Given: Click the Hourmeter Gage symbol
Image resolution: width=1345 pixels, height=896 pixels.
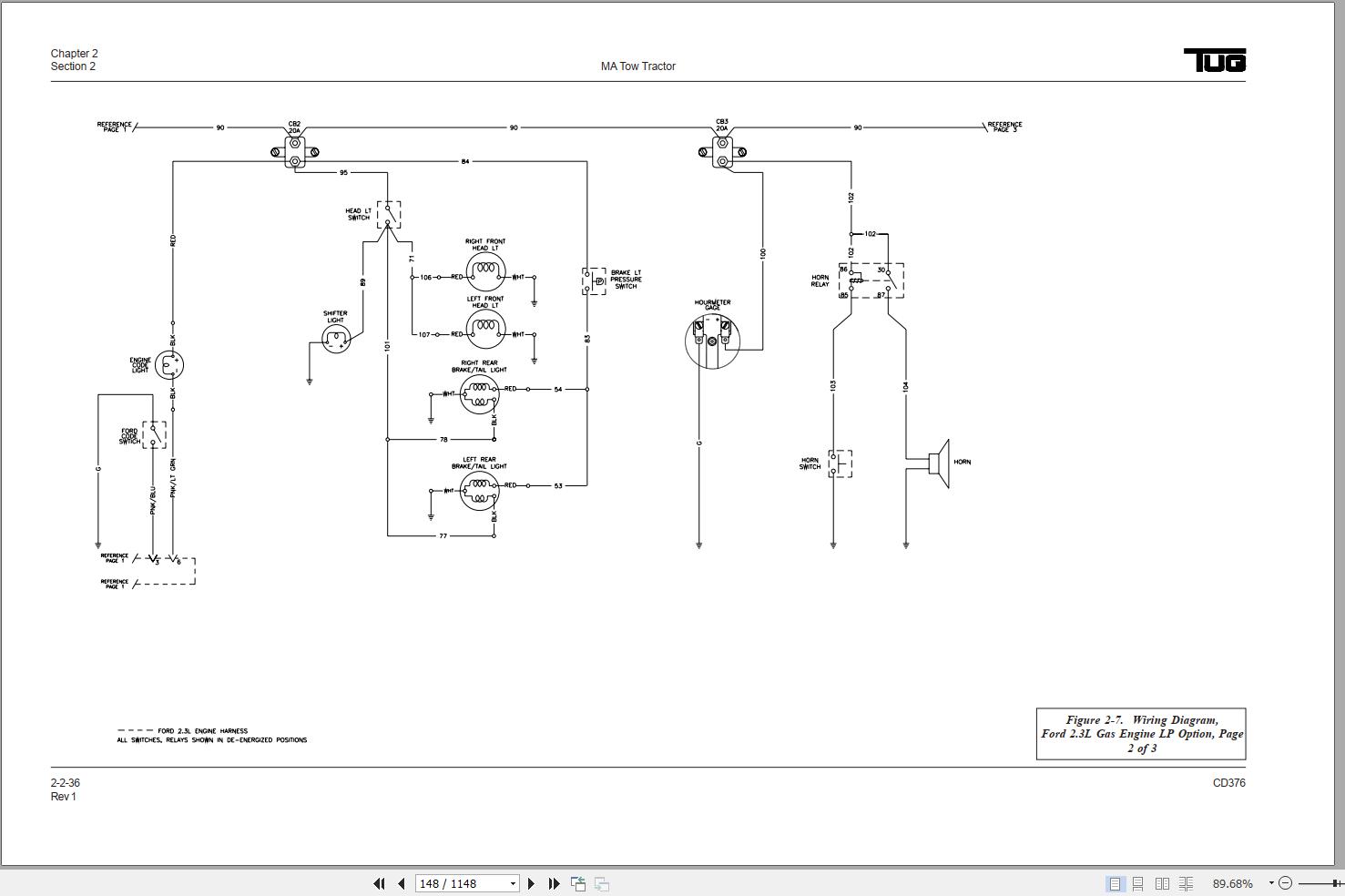Looking at the screenshot, I should click(712, 341).
